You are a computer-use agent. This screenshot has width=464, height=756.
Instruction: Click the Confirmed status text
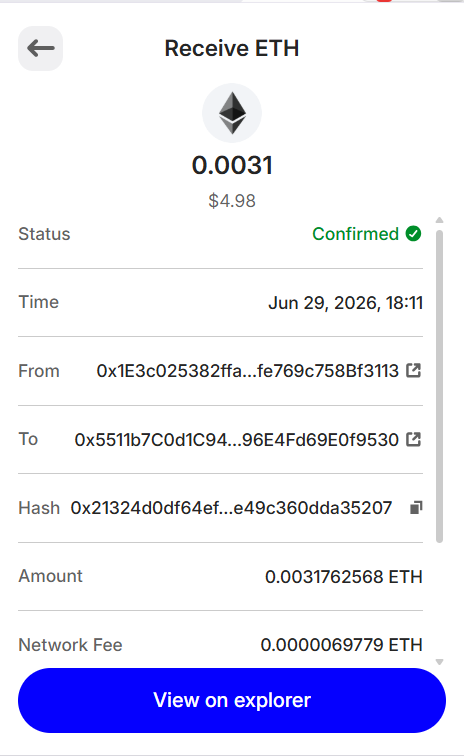click(x=355, y=234)
